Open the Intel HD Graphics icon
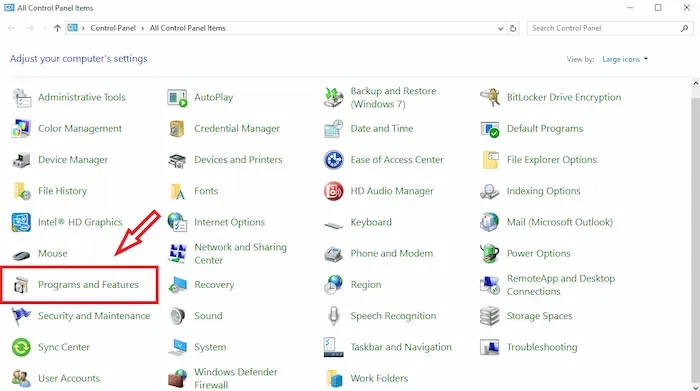 pos(21,222)
